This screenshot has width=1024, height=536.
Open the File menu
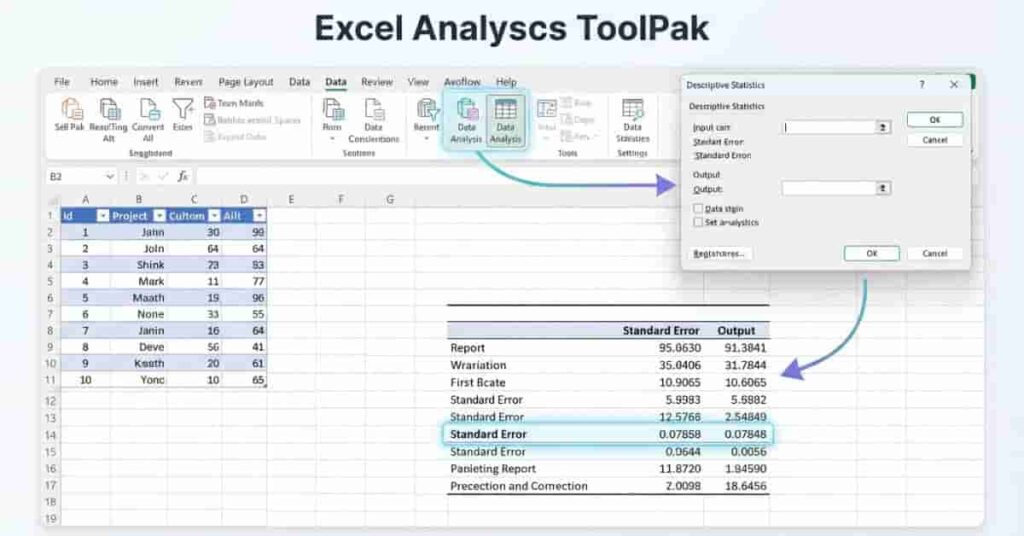pos(61,82)
